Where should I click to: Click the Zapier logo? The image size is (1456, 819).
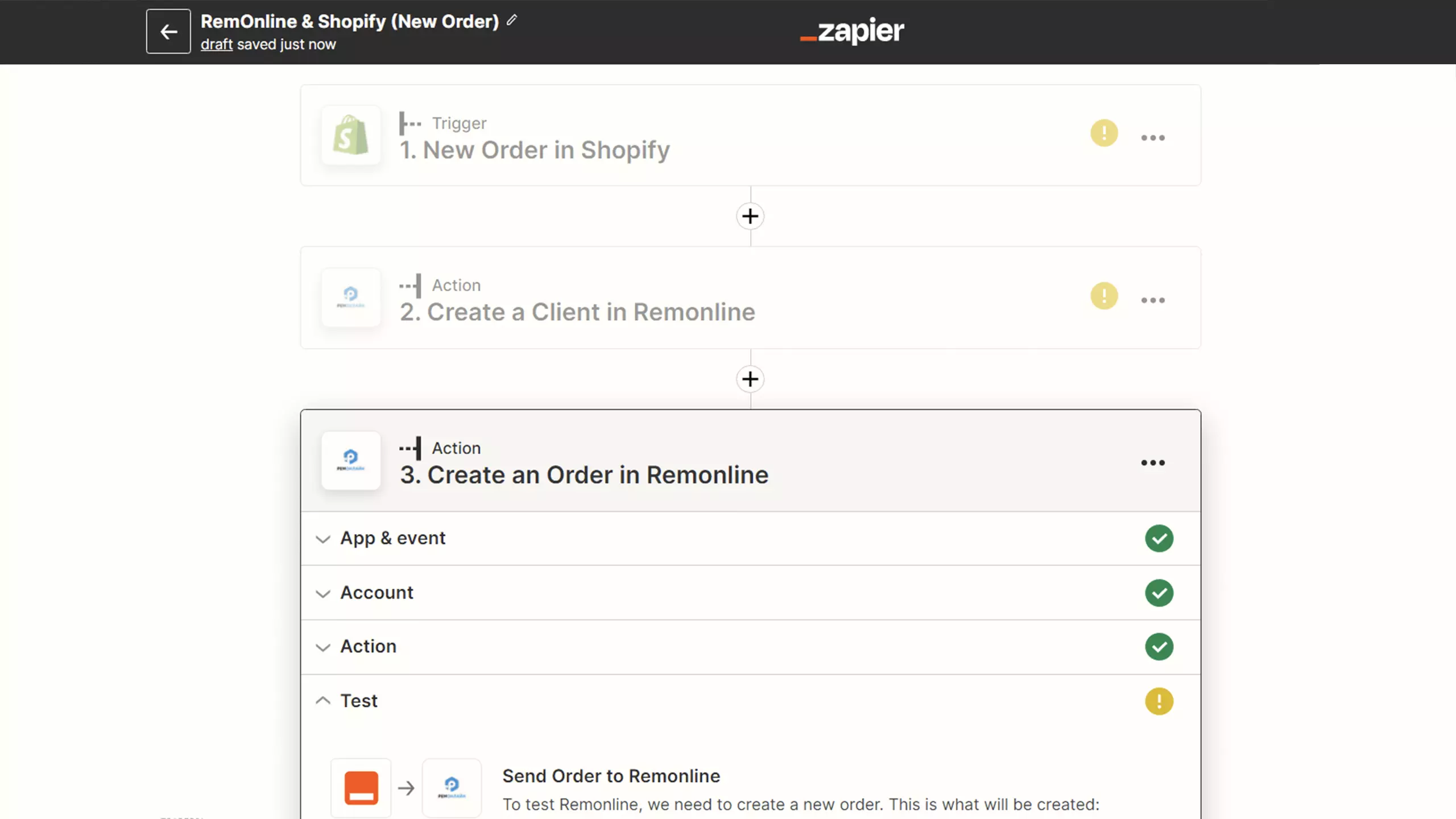tap(851, 31)
